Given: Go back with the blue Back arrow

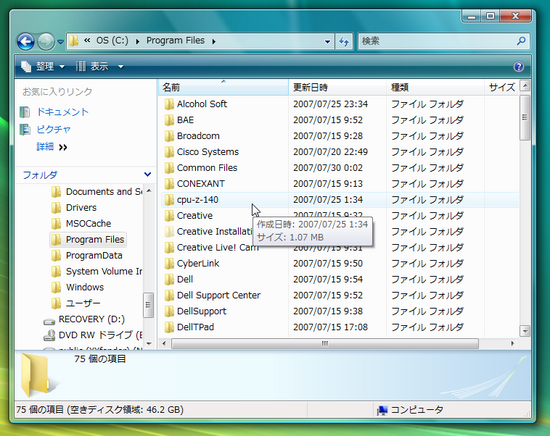Looking at the screenshot, I should pos(26,41).
